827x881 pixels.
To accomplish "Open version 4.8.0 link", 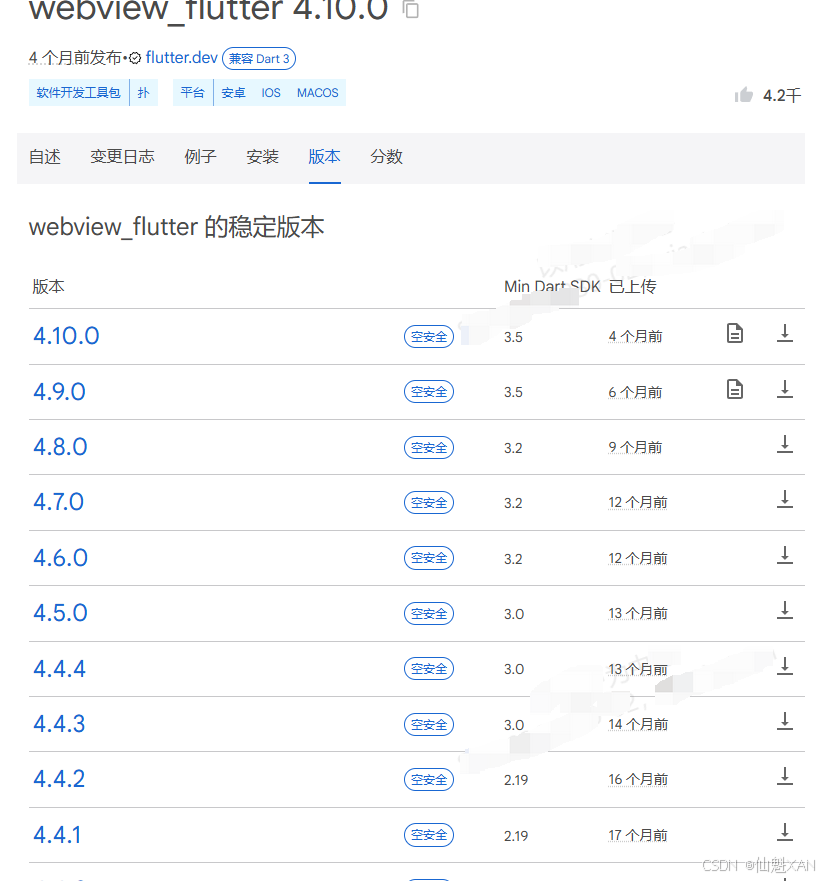I will [x=60, y=447].
